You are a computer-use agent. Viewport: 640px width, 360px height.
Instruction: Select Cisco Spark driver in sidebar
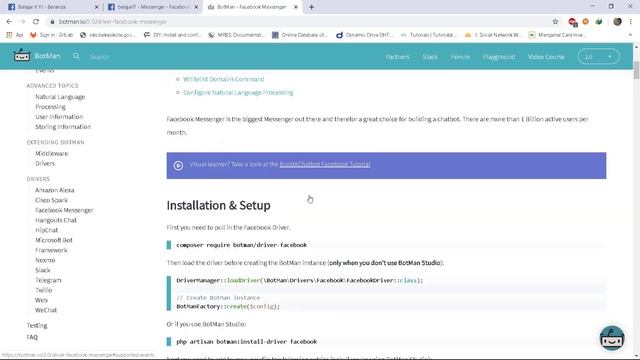coord(51,200)
